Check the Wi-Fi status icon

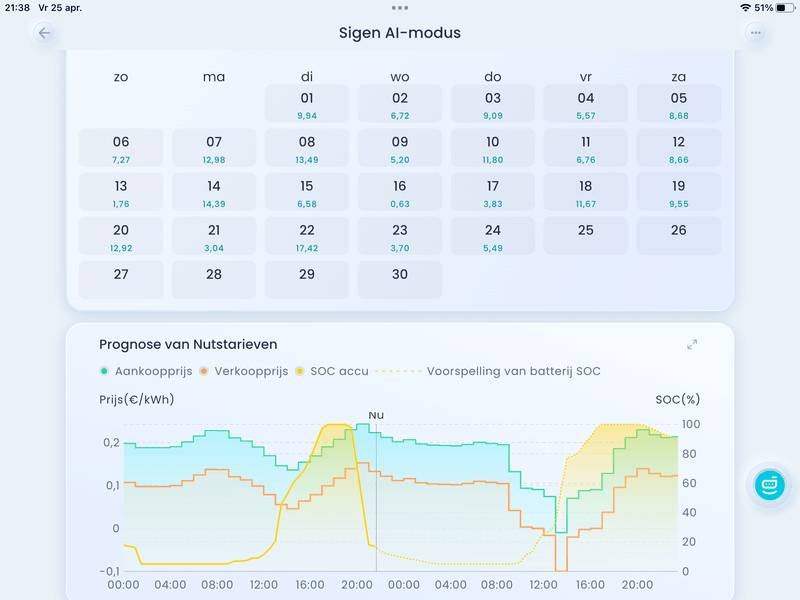745,8
